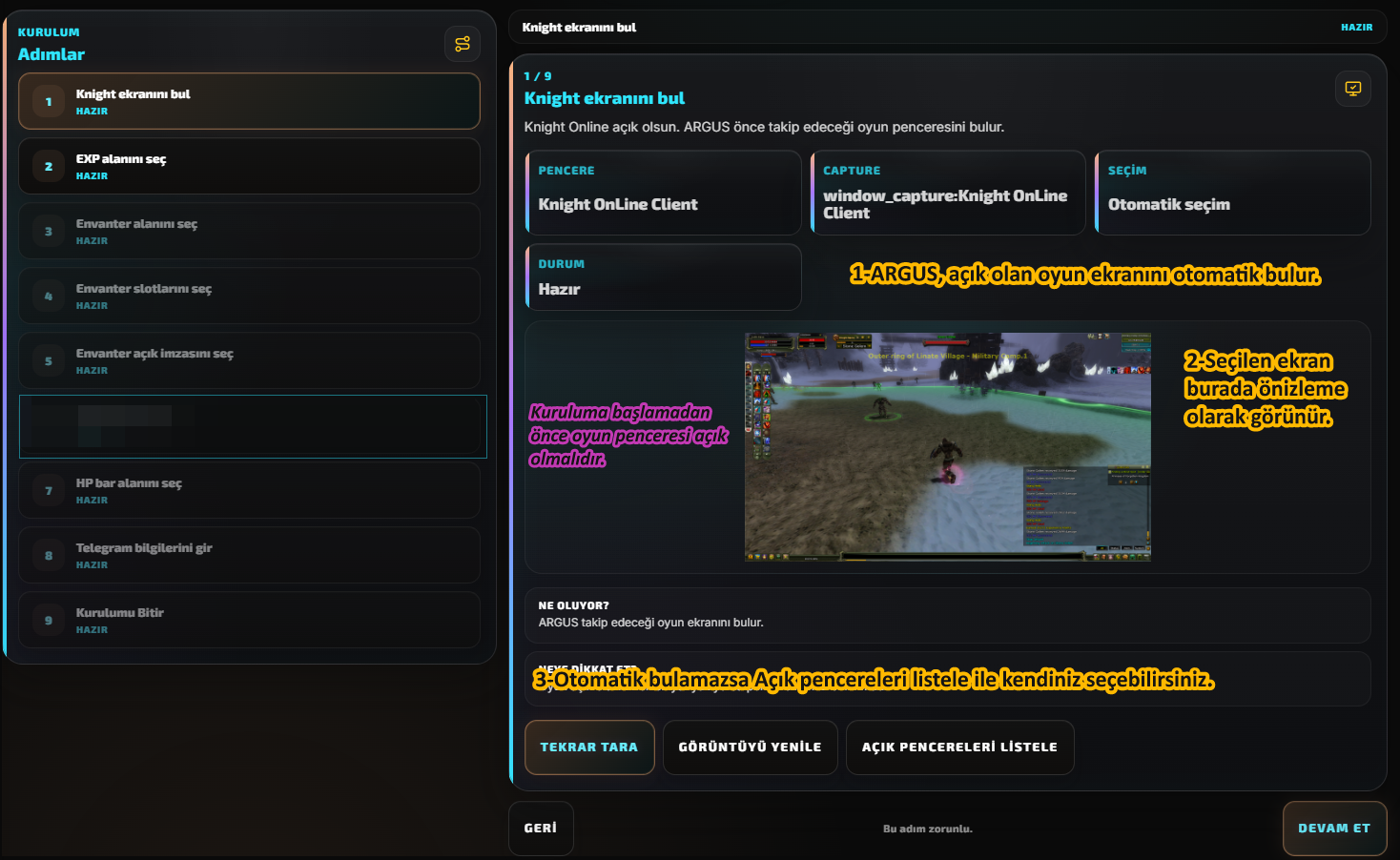Open AÇIK PENCERELERİ LİSTELE window list
The image size is (1400, 860).
click(x=959, y=747)
